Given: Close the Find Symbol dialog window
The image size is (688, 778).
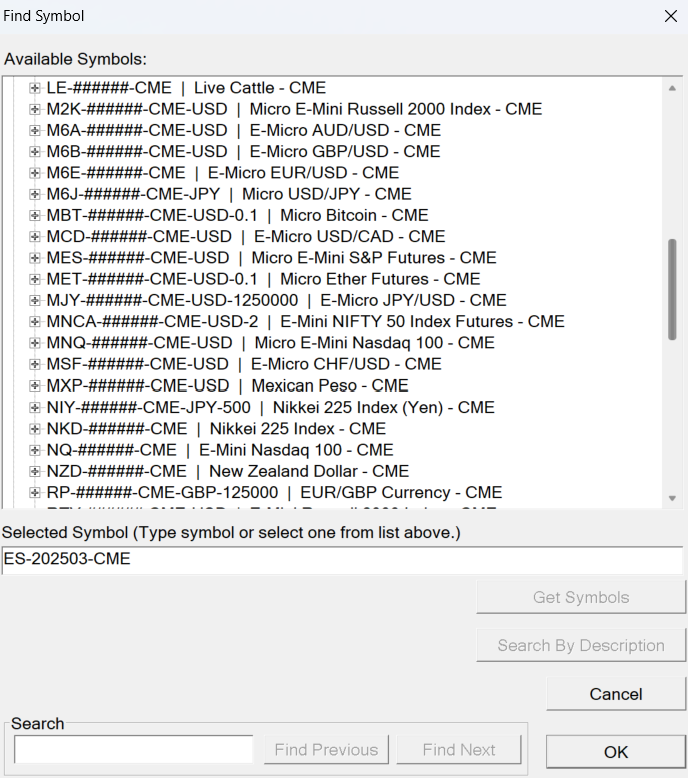Looking at the screenshot, I should (671, 16).
